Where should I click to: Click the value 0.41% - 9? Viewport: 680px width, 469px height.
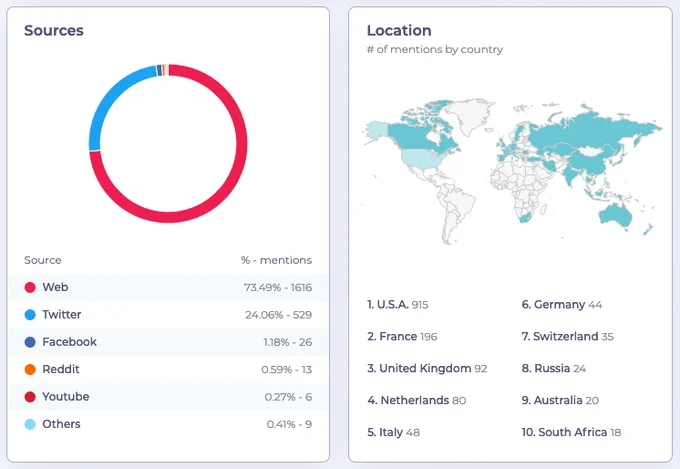289,424
